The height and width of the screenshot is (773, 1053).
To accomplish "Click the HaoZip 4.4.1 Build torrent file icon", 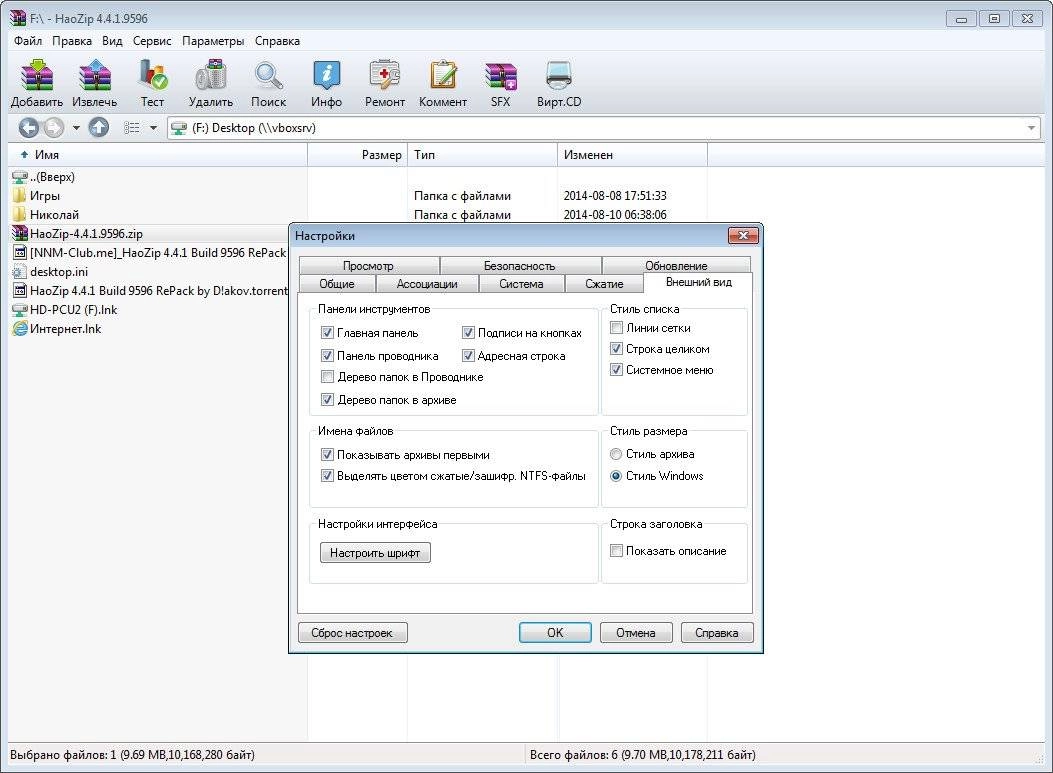I will coord(20,291).
